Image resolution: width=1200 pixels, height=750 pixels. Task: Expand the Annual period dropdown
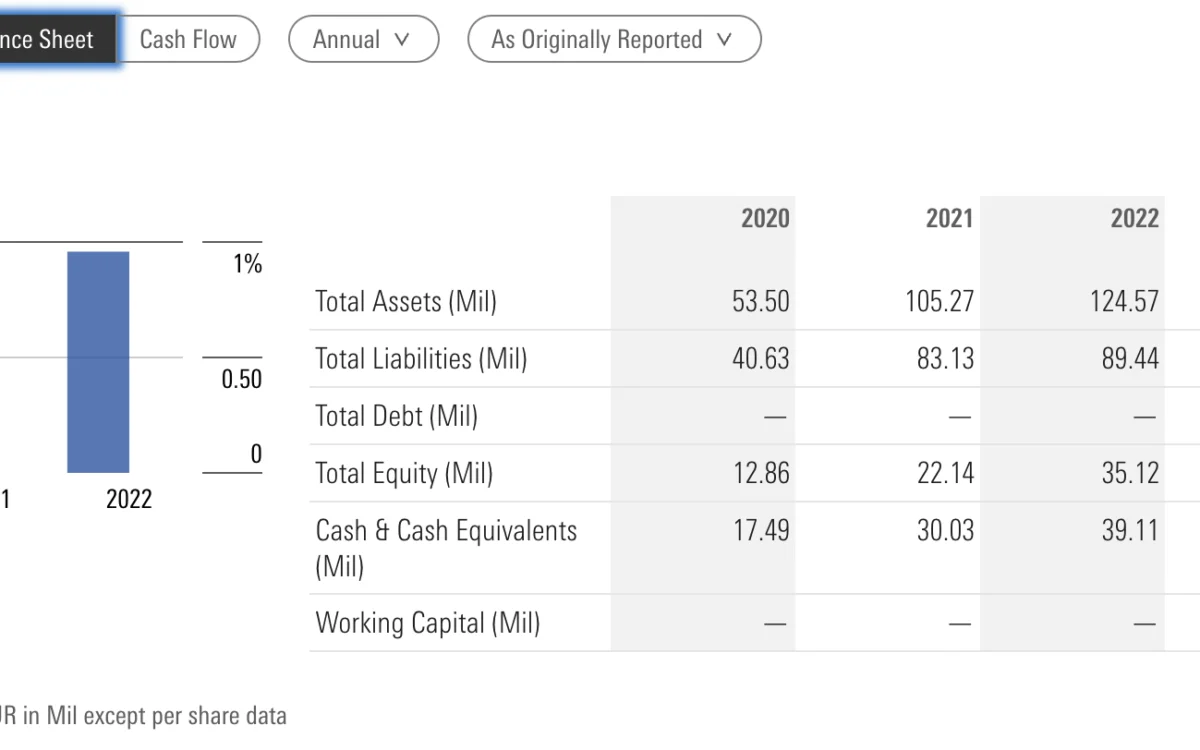coord(362,40)
